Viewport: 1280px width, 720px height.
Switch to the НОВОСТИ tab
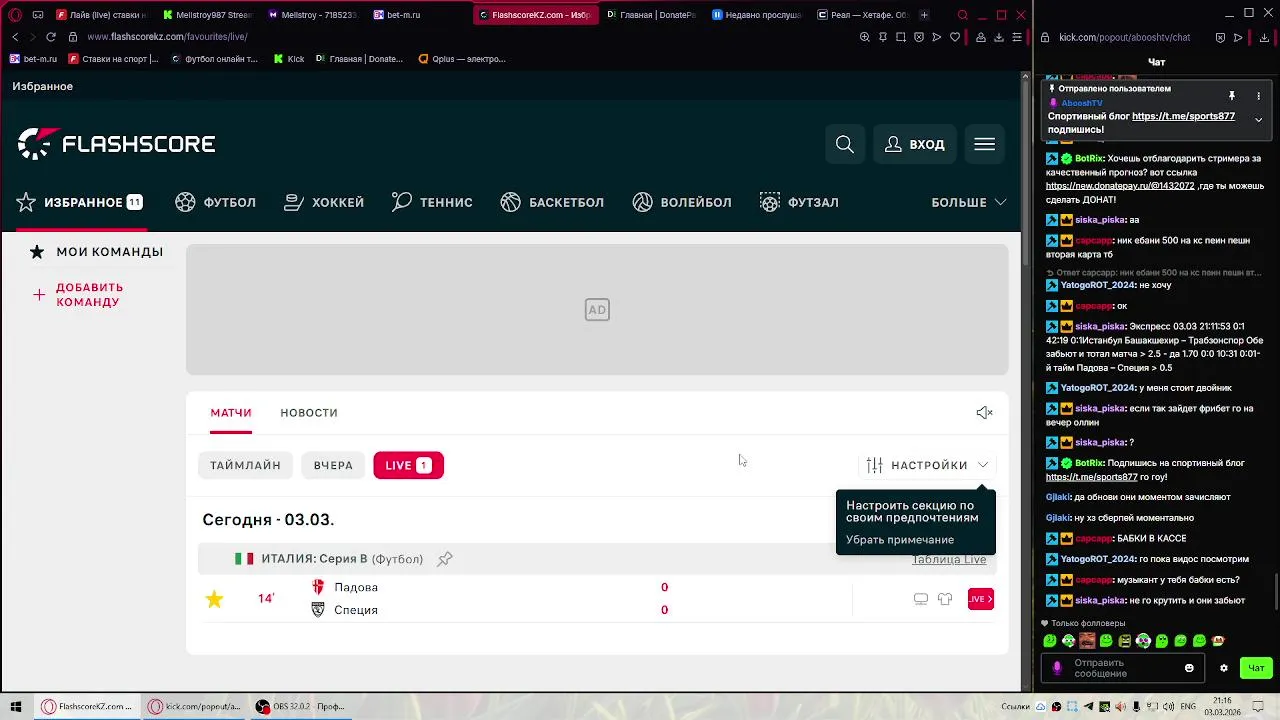pos(309,412)
